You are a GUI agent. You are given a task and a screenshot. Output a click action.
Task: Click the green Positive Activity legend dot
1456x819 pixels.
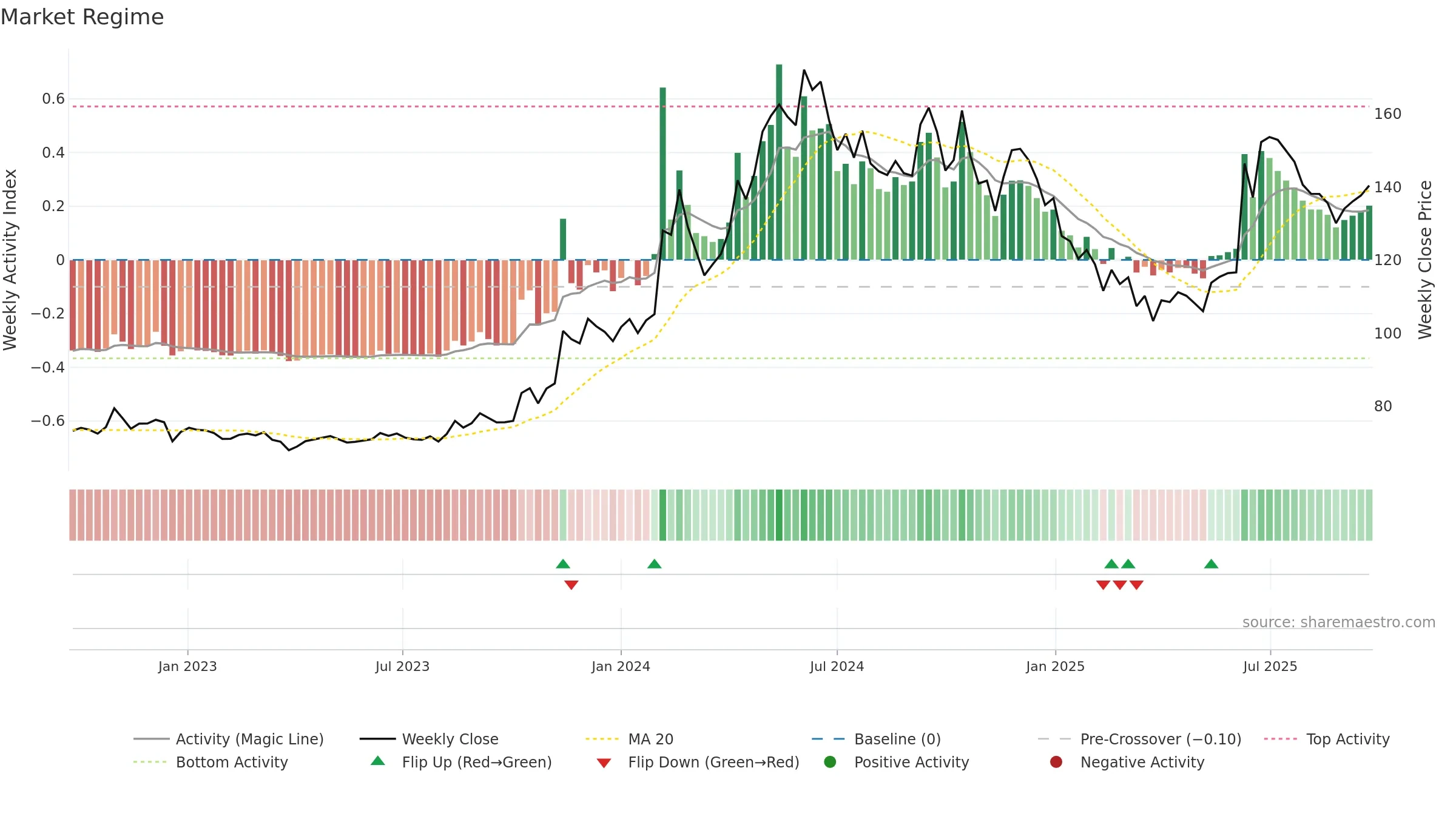click(x=830, y=762)
